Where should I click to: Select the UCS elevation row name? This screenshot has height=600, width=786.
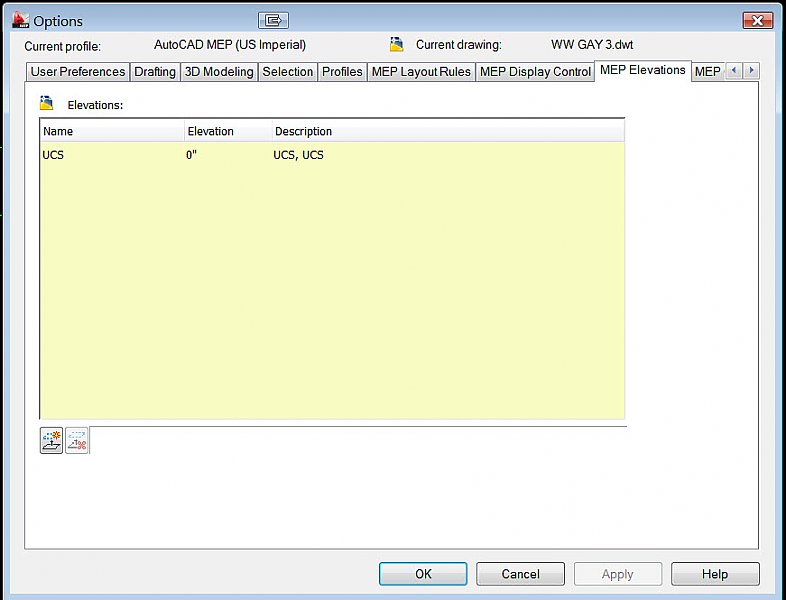[53, 155]
